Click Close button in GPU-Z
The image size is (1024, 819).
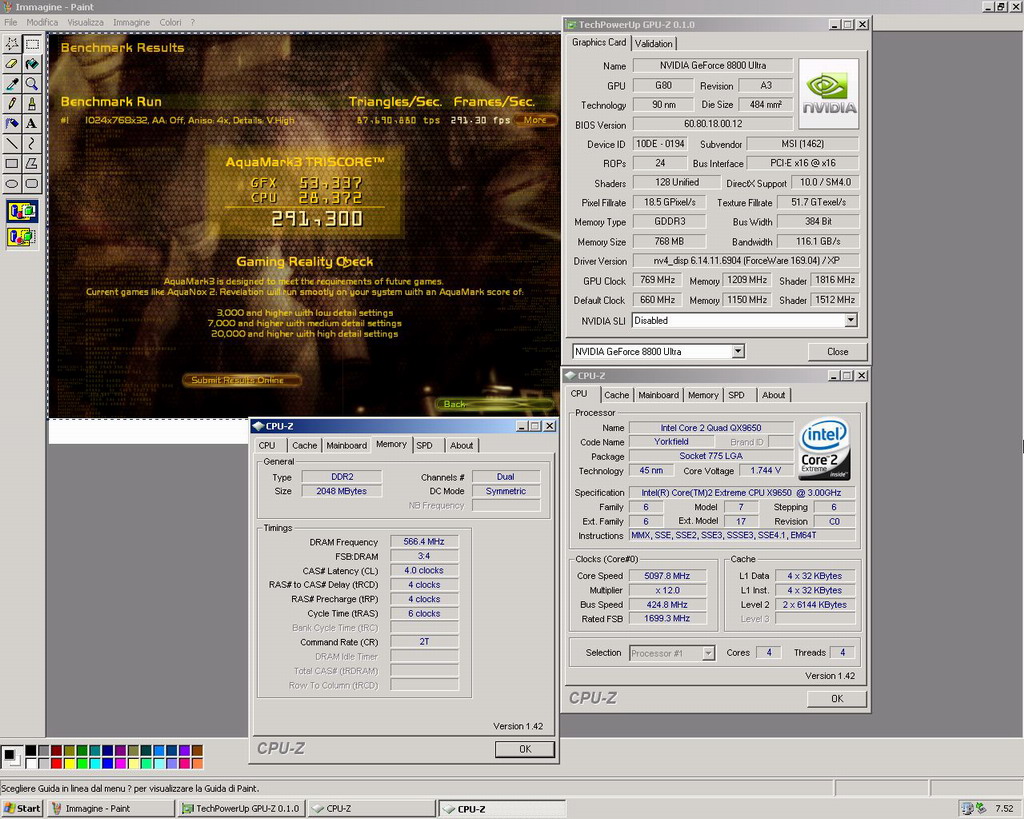837,351
